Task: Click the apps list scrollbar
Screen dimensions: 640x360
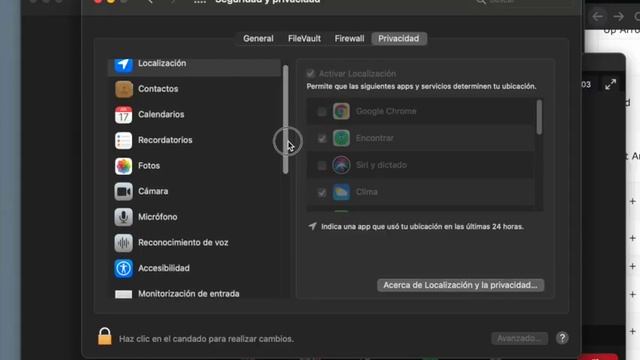Action: [x=539, y=117]
